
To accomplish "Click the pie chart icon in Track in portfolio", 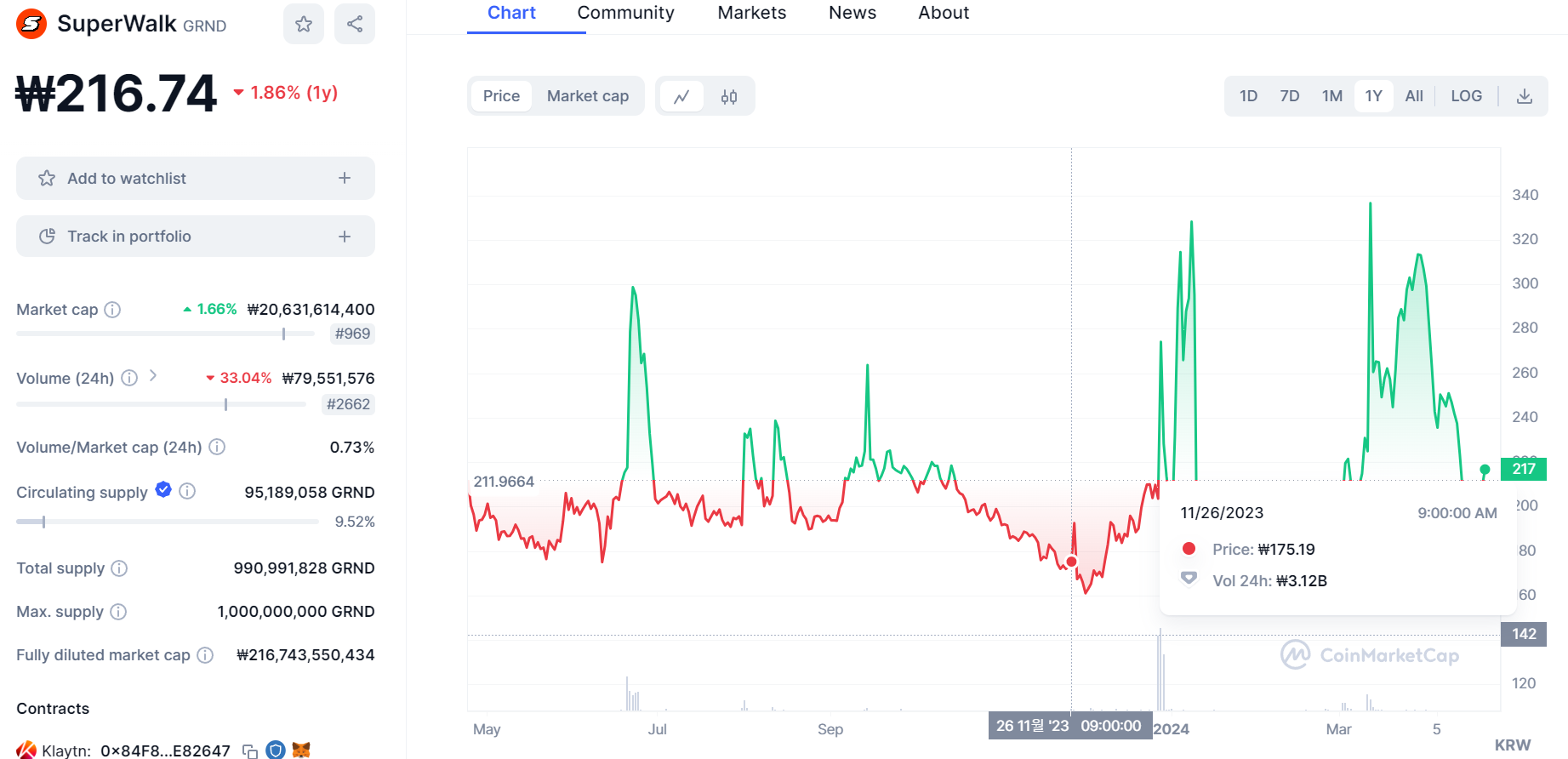I will [x=47, y=236].
